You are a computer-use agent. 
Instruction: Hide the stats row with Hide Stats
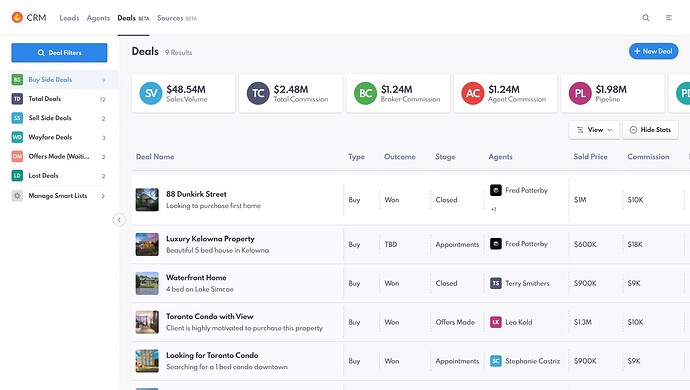(650, 130)
